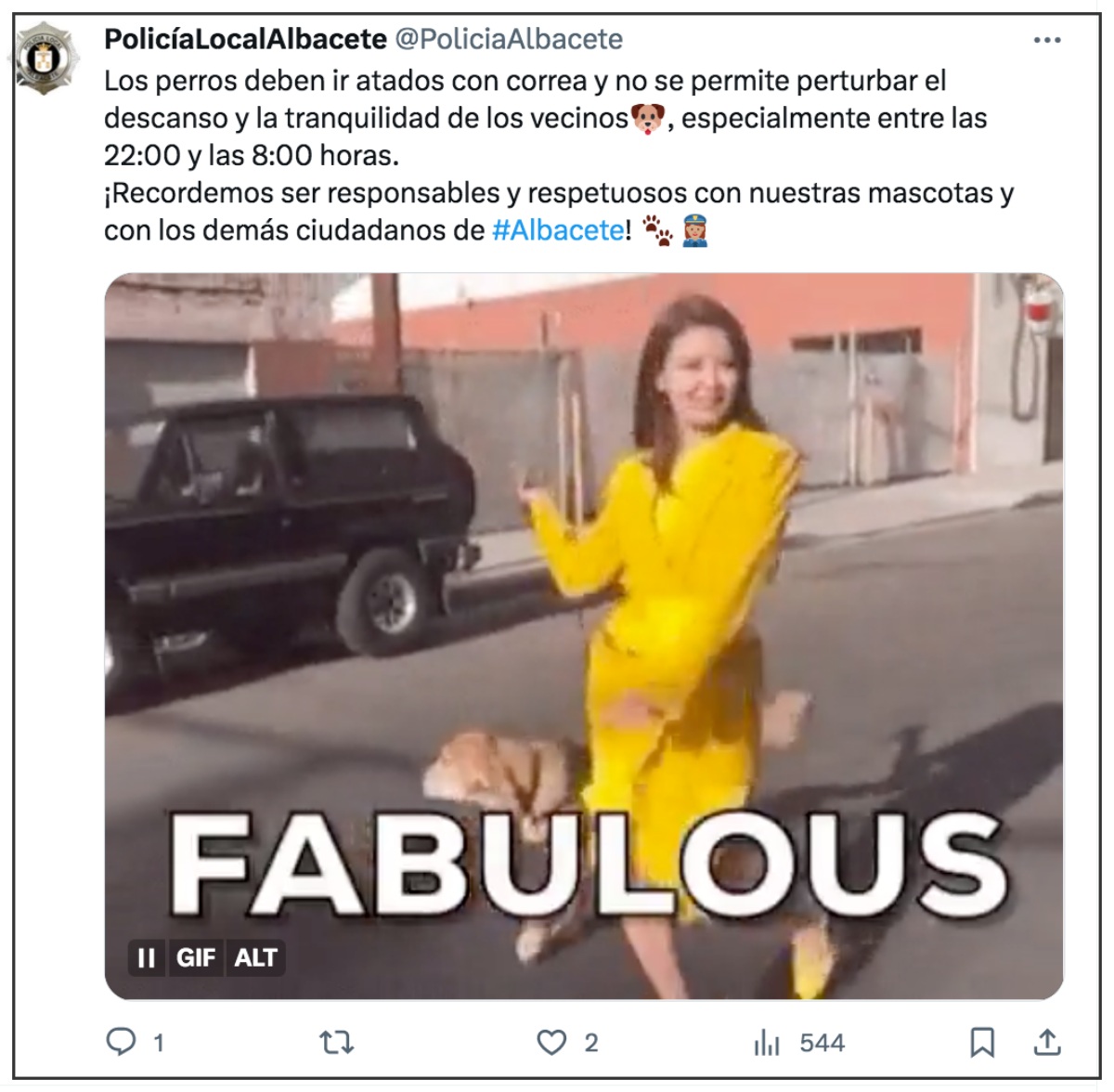Open the ALT image description
This screenshot has width=1114, height=1092.
pyautogui.click(x=255, y=957)
